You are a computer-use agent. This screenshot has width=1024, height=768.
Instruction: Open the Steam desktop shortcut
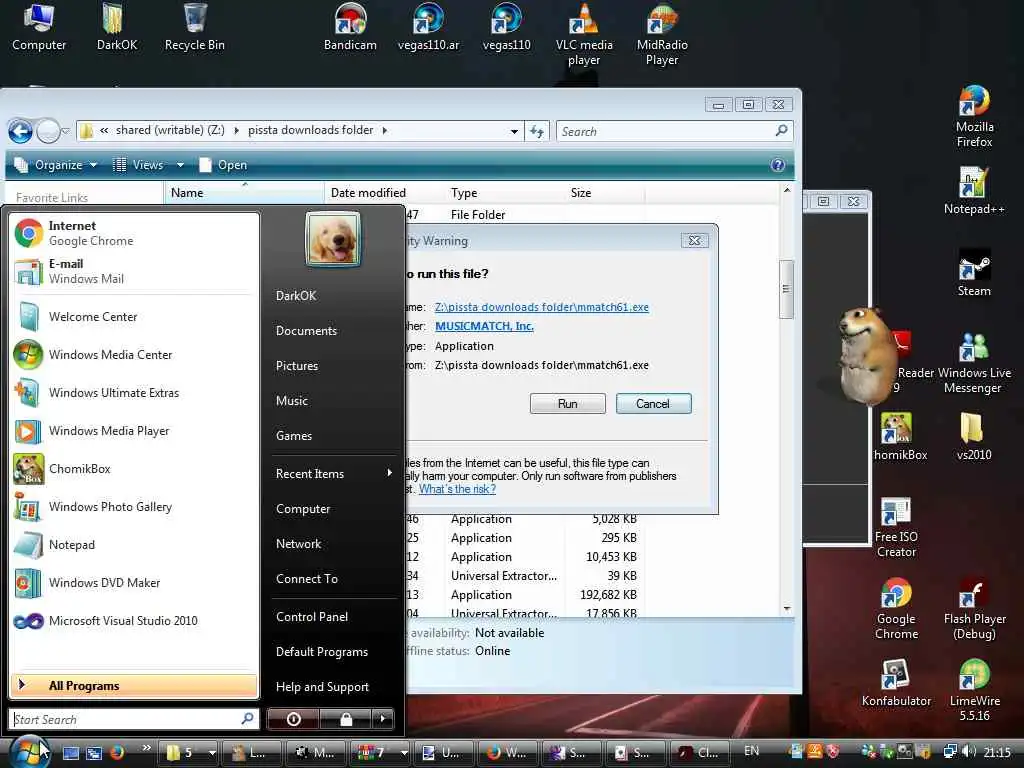(x=974, y=272)
